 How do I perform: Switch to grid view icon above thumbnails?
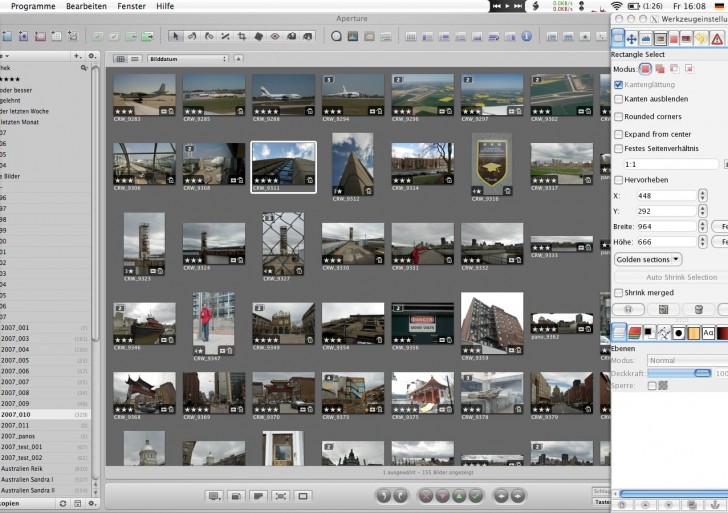121,59
